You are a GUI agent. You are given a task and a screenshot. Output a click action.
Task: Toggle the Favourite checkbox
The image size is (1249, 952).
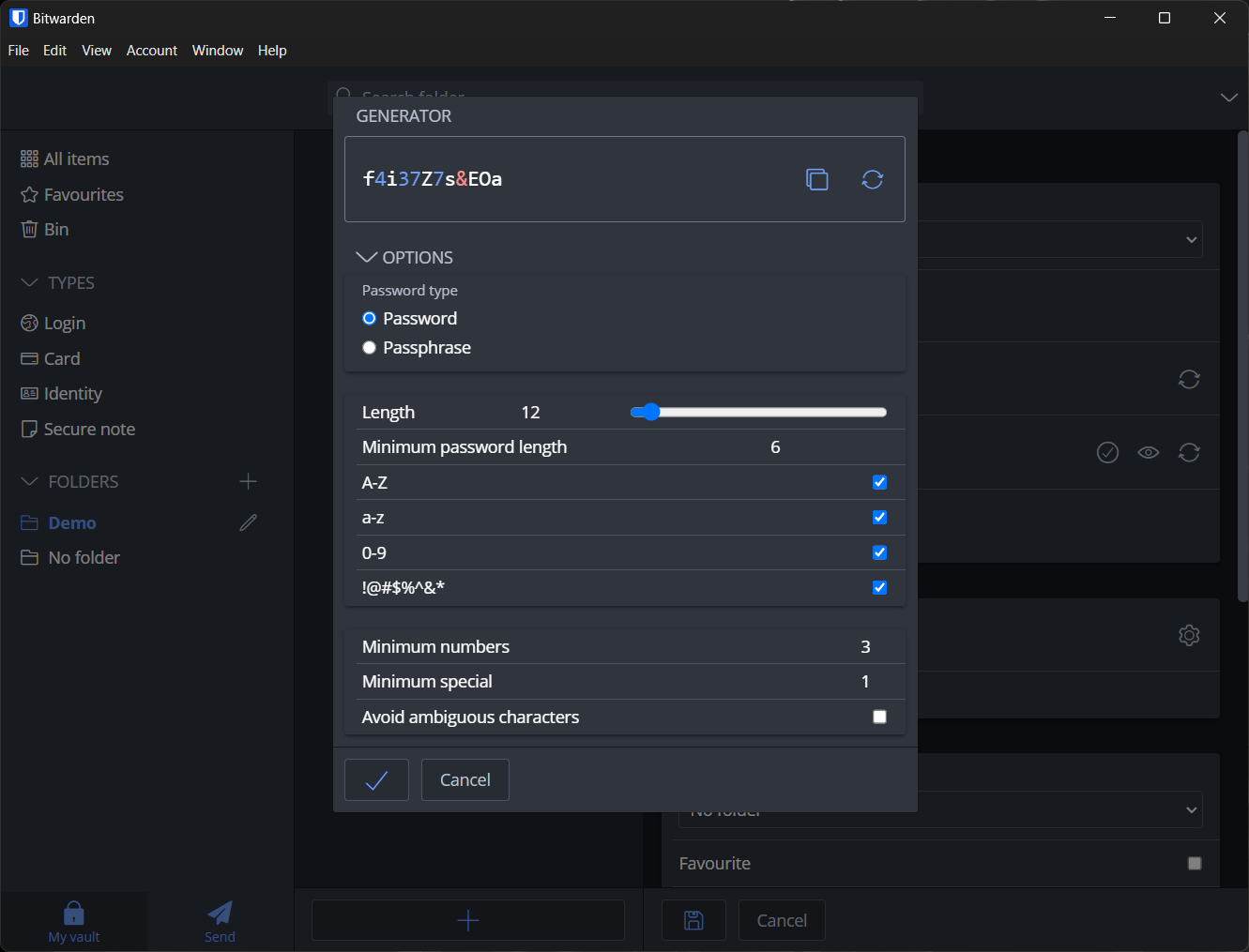tap(1195, 863)
